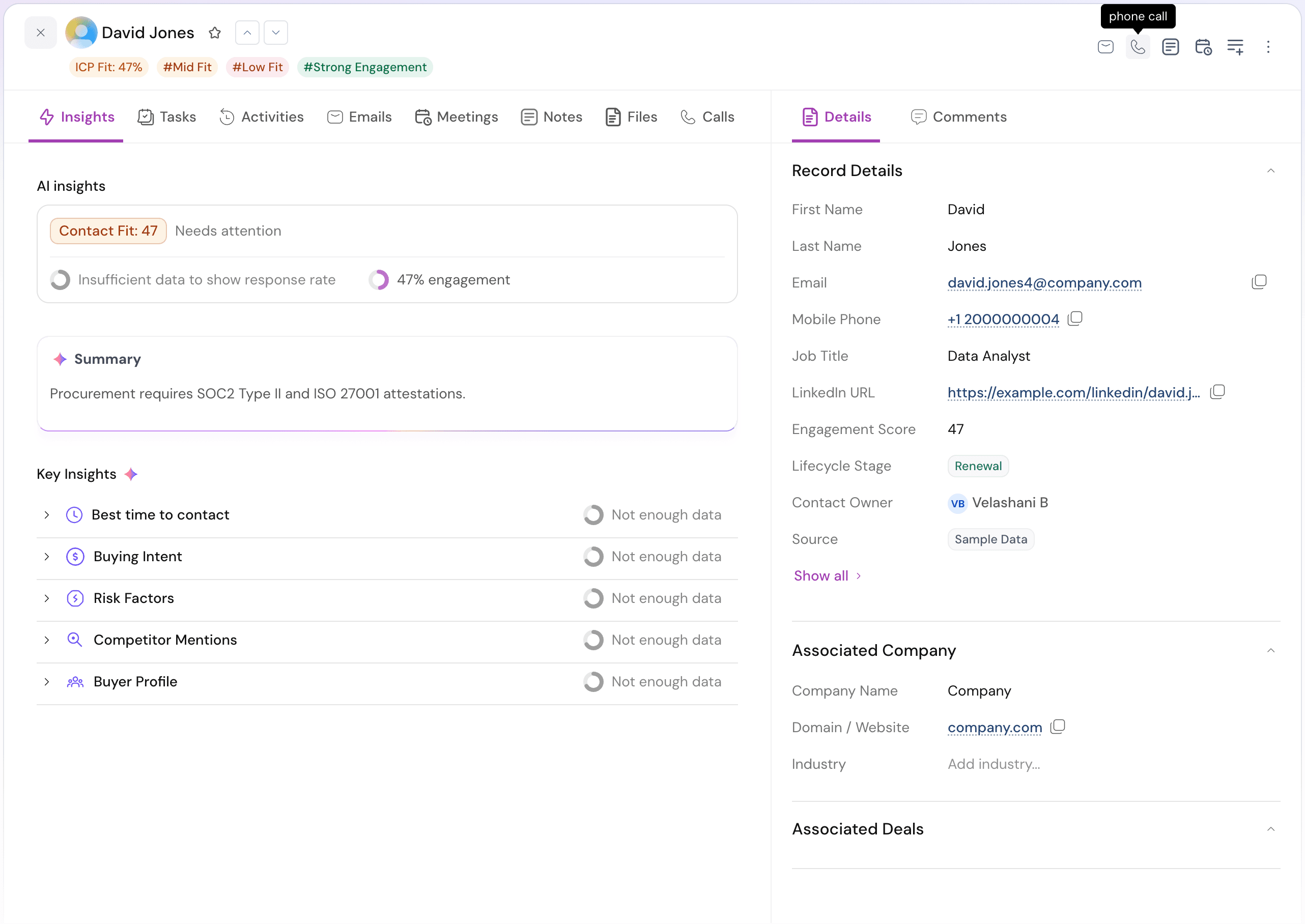The height and width of the screenshot is (924, 1305).
Task: Click the Competitor Mentions search icon
Action: tap(75, 640)
